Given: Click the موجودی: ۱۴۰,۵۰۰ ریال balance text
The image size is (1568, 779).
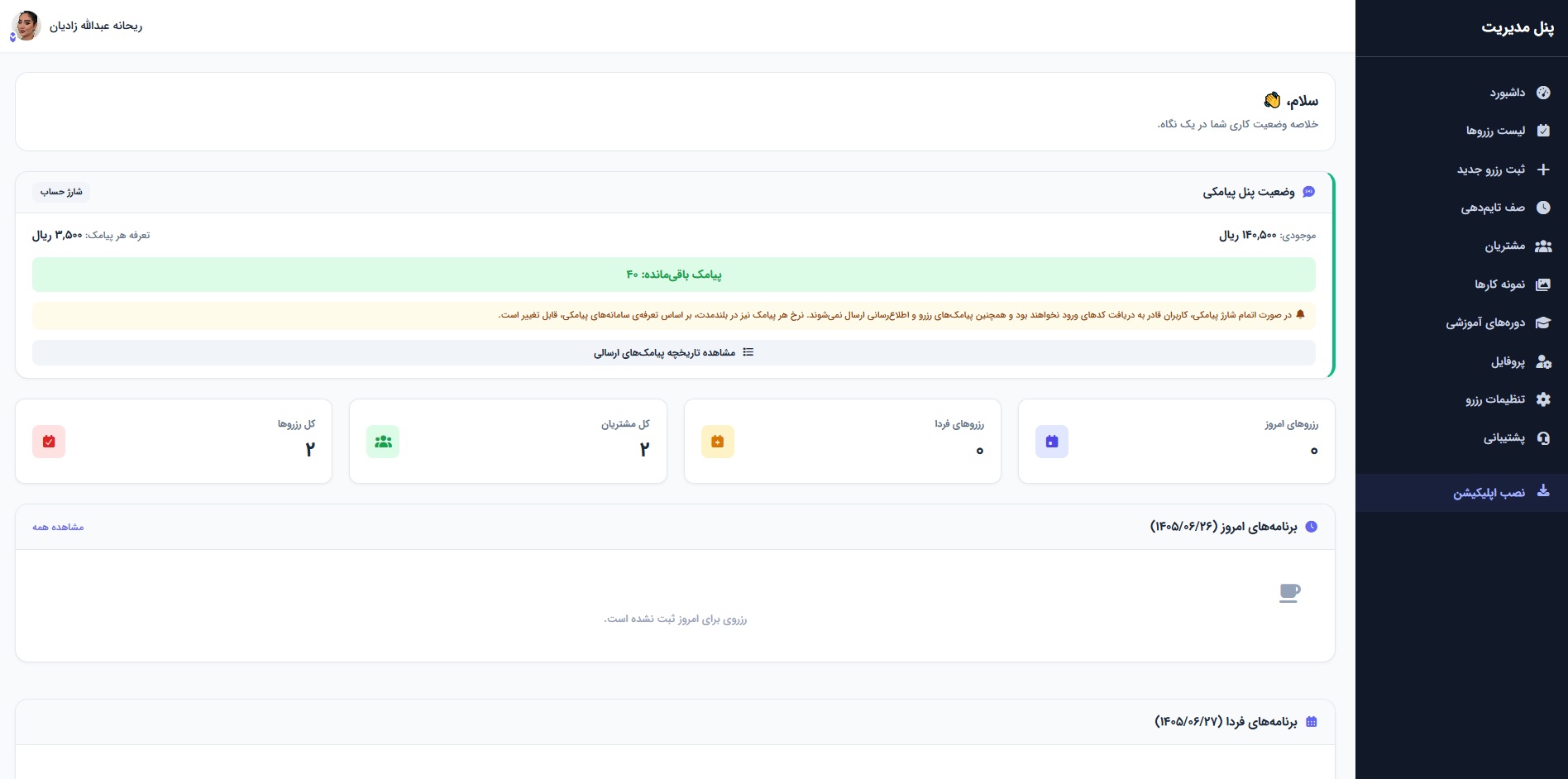Looking at the screenshot, I should 1267,236.
